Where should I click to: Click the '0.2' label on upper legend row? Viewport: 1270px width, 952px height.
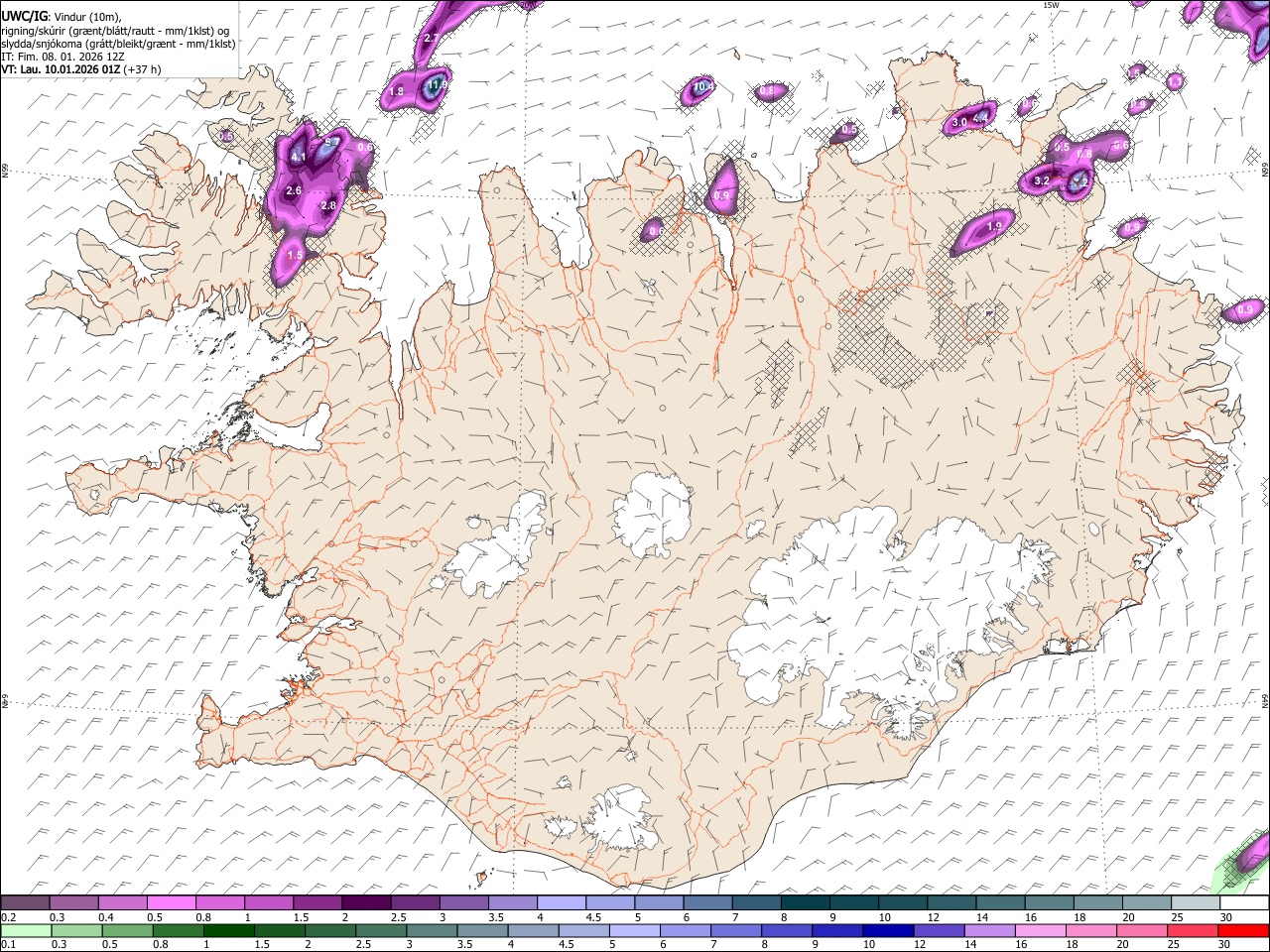tap(8, 918)
